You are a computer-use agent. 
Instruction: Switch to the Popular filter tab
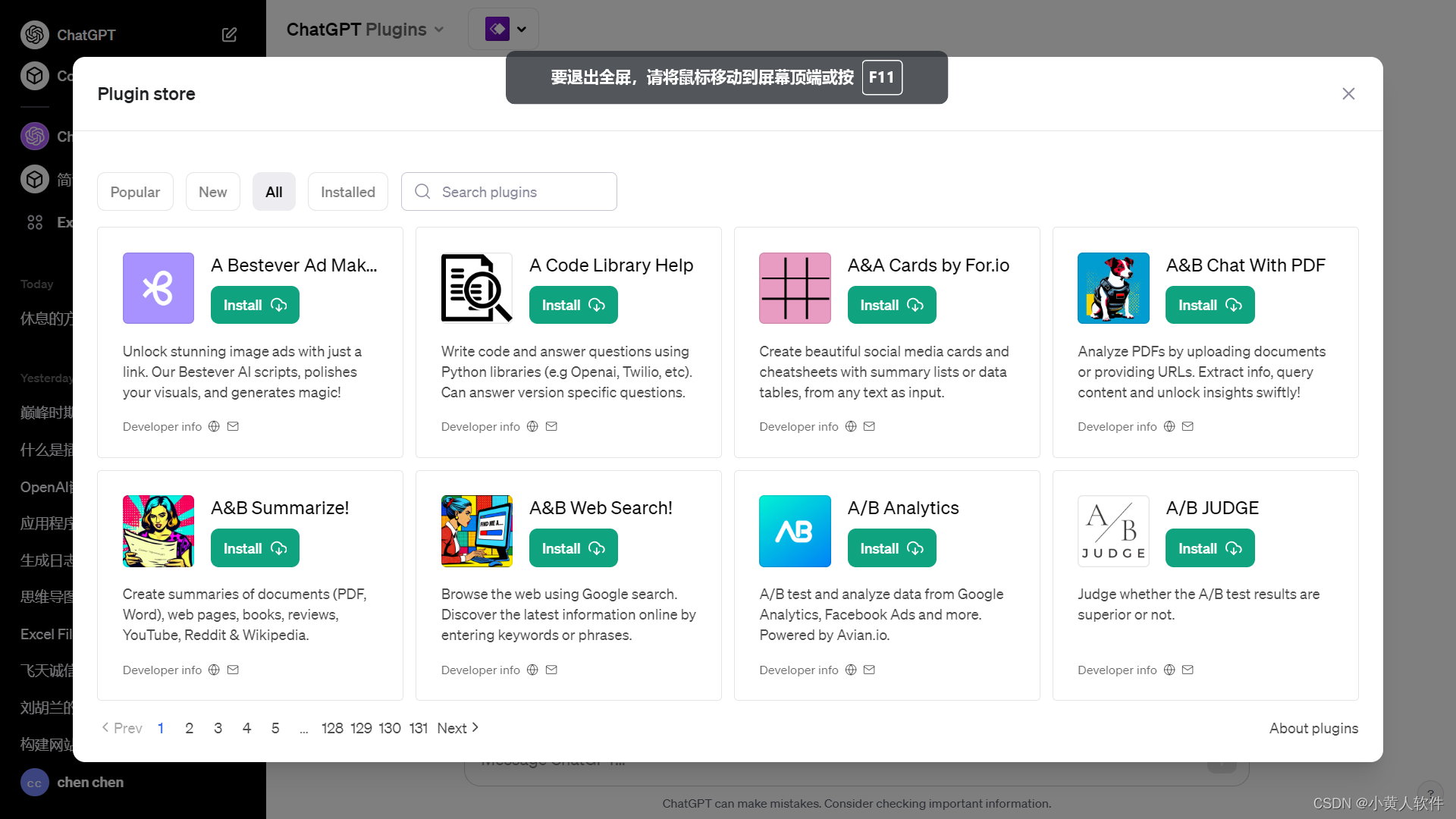[x=135, y=192]
